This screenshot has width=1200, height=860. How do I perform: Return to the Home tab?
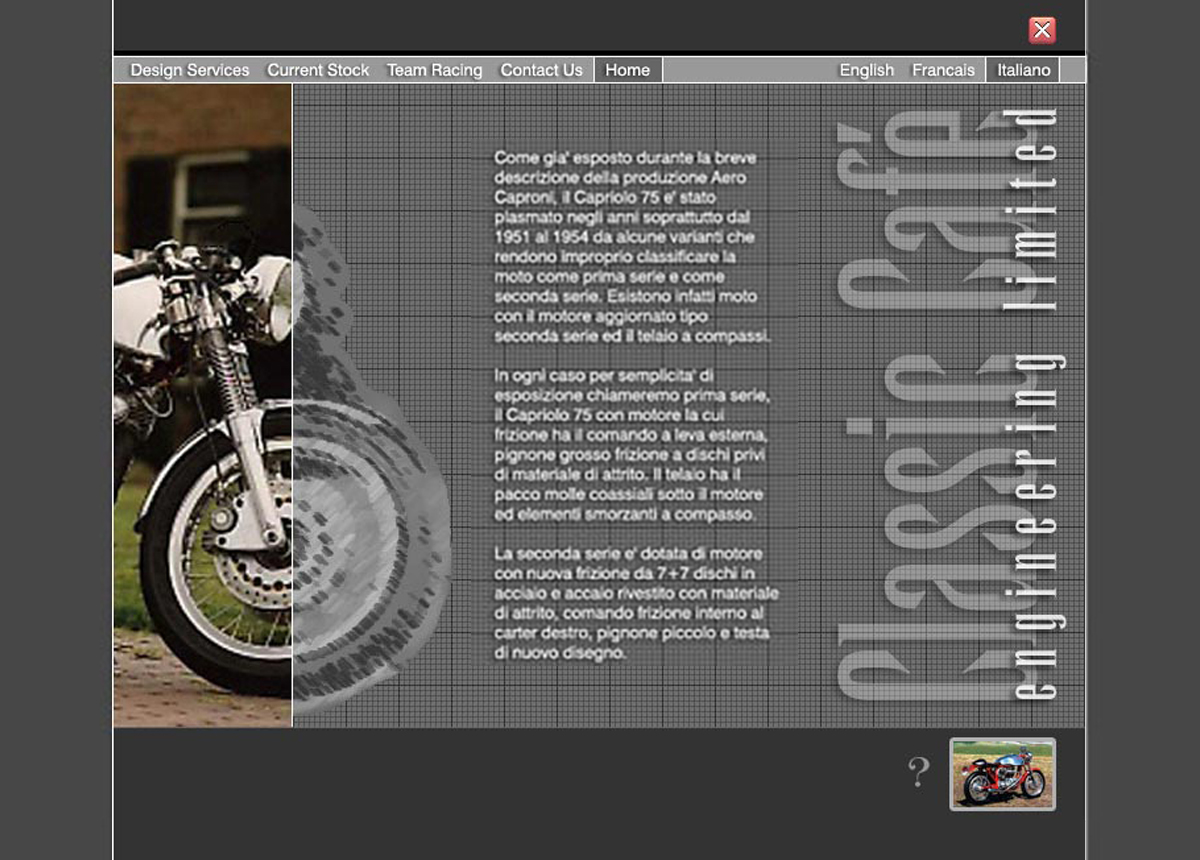(628, 70)
